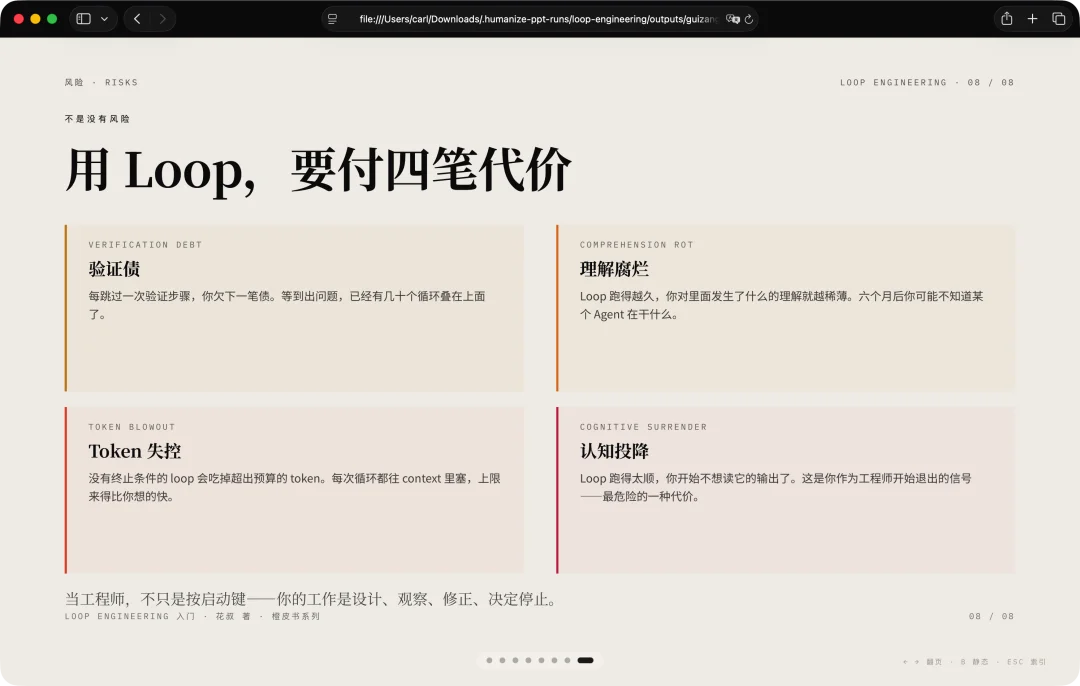This screenshot has height=686, width=1080.
Task: Click the file URL address field
Action: (538, 19)
